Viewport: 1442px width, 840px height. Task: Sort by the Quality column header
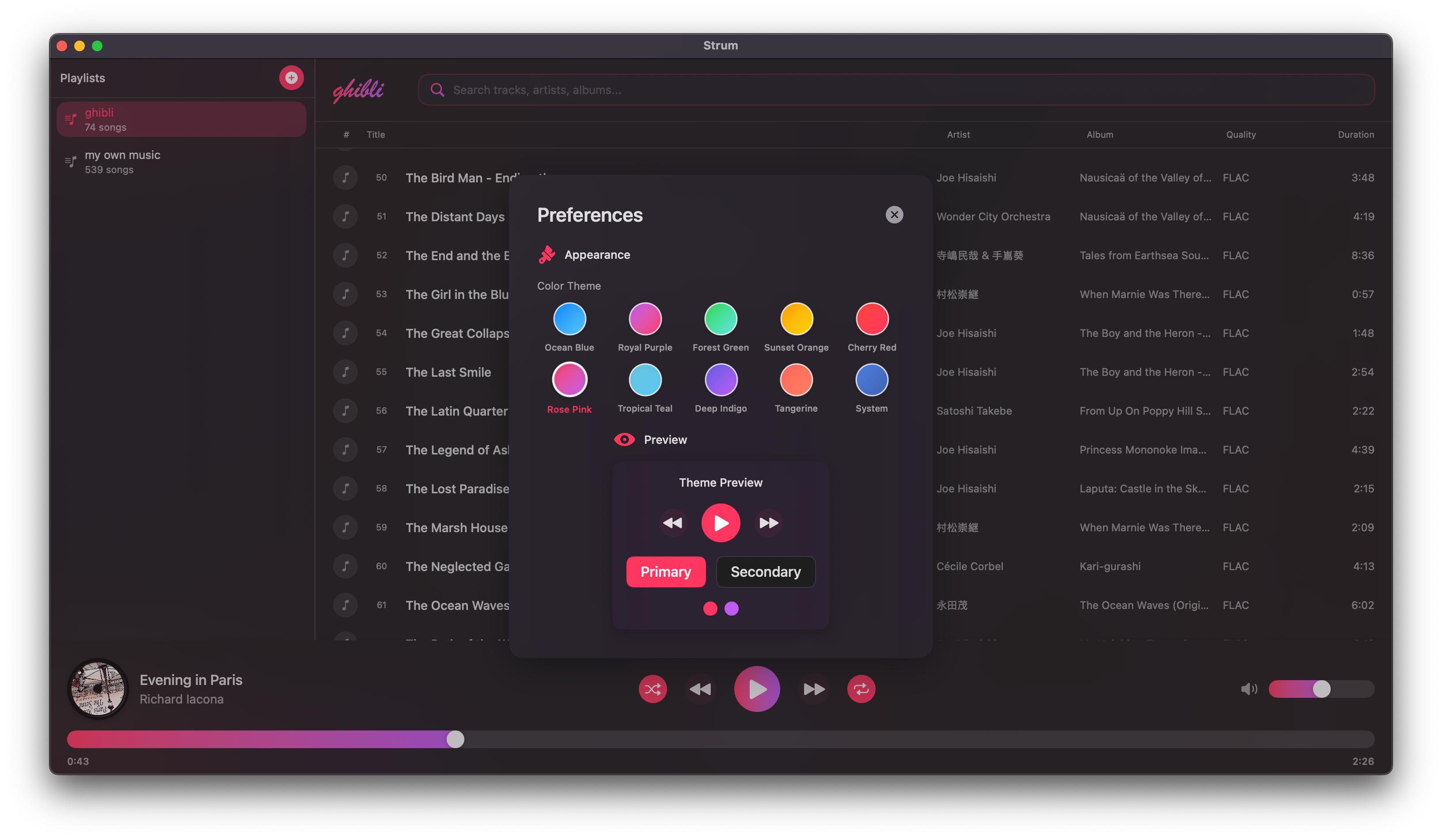(x=1241, y=134)
